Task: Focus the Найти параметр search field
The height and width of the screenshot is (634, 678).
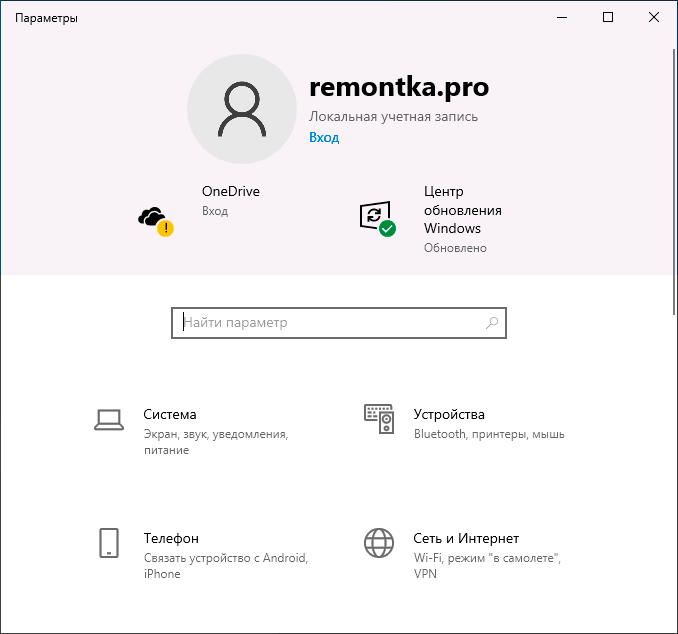Action: coord(339,323)
